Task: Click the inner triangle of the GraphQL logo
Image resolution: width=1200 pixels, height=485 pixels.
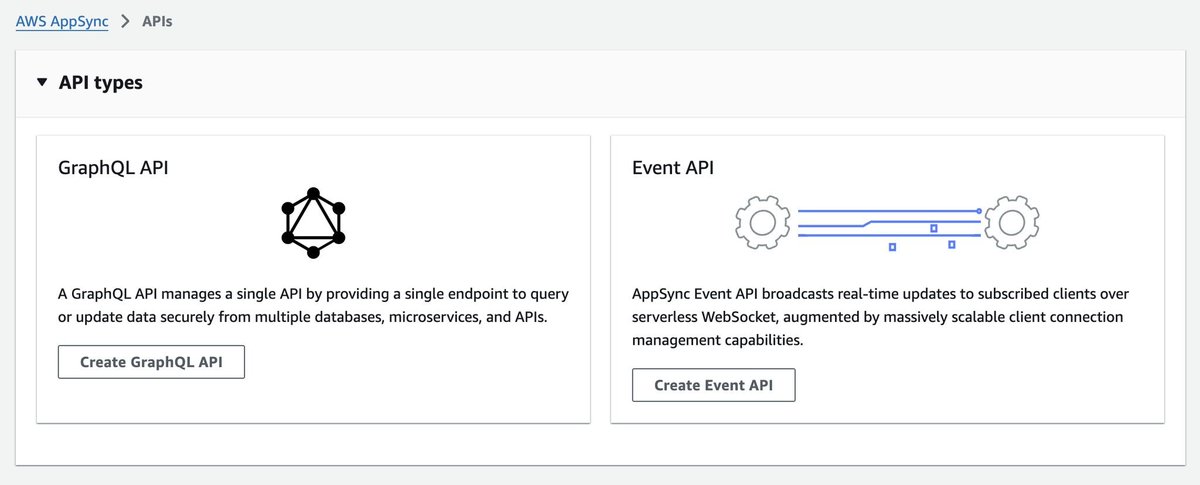Action: click(x=313, y=221)
